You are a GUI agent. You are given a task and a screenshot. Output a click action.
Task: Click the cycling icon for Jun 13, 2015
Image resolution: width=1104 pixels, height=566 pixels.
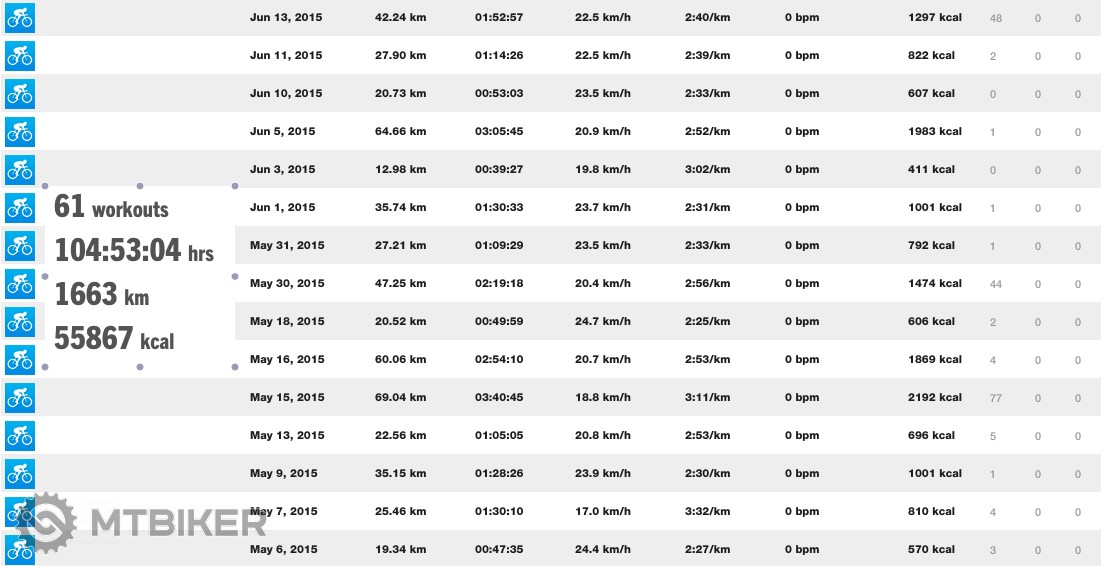(20, 18)
